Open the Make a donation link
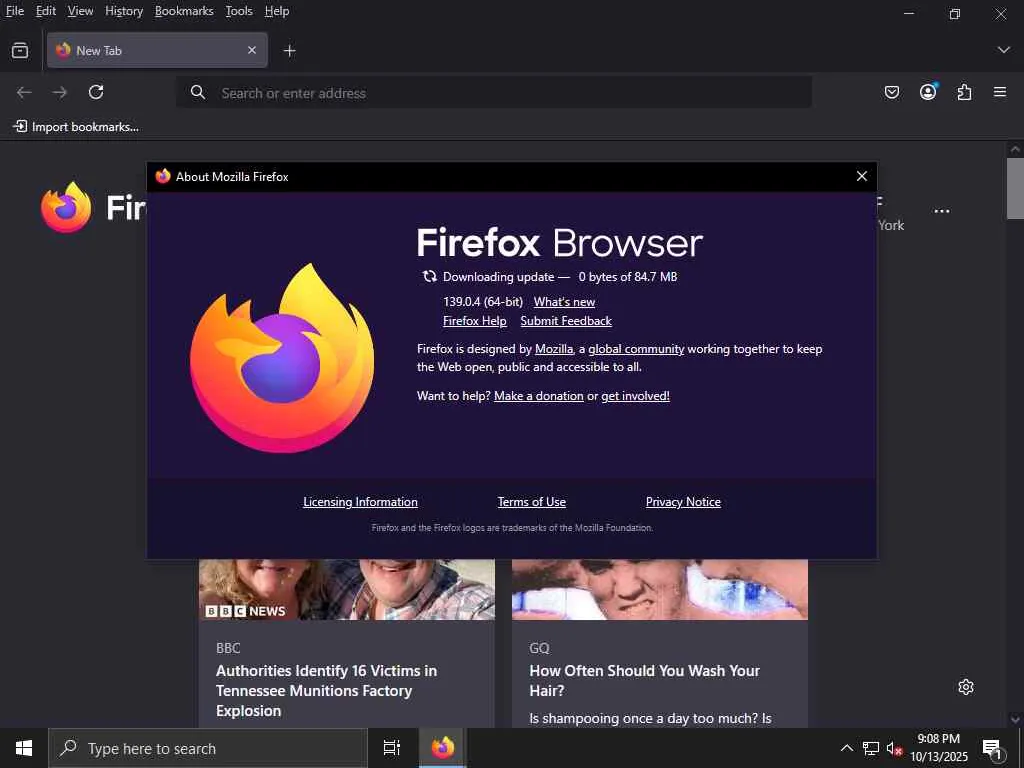Viewport: 1024px width, 768px height. [x=539, y=396]
